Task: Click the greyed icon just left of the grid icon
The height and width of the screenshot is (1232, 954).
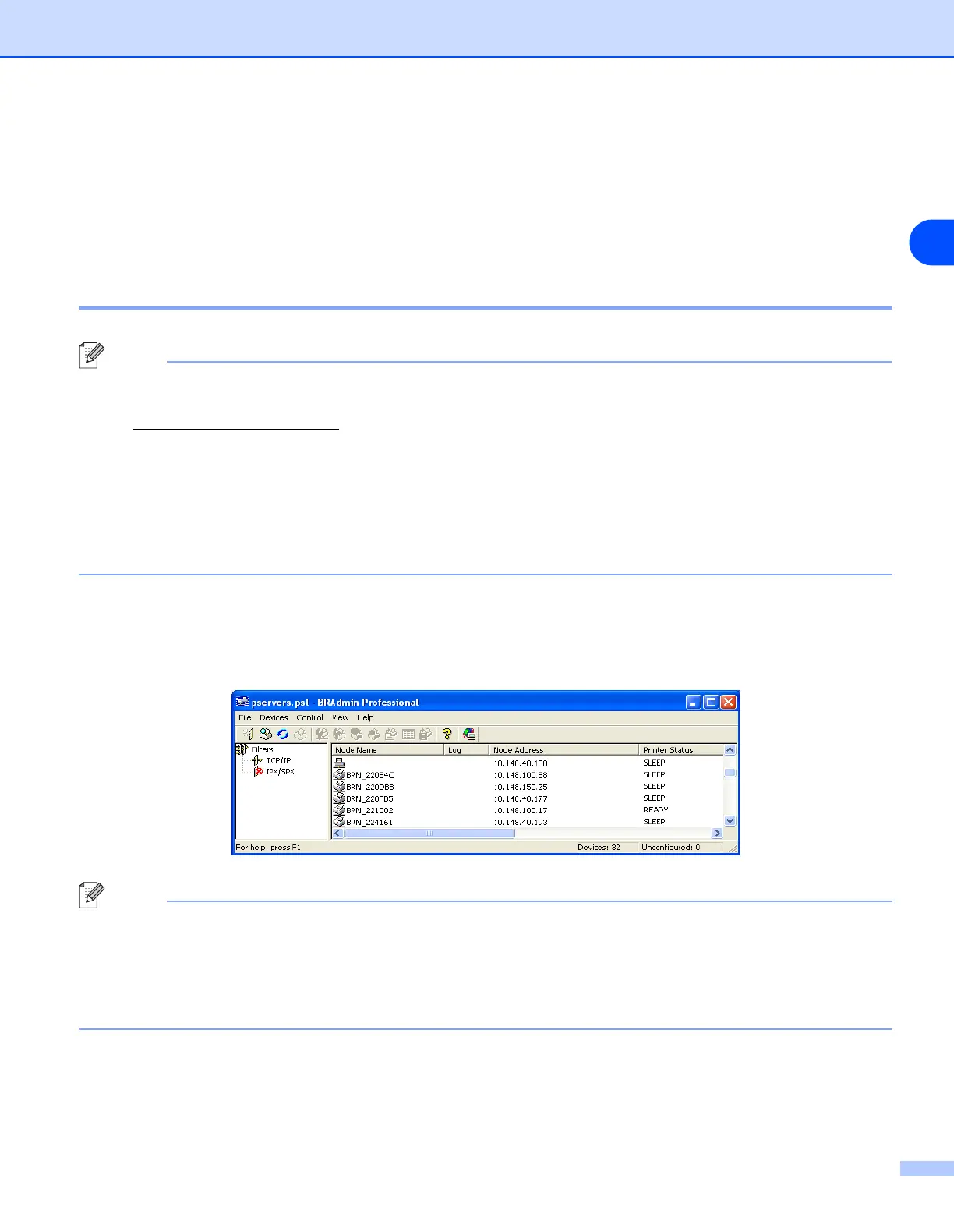Action: 391,734
